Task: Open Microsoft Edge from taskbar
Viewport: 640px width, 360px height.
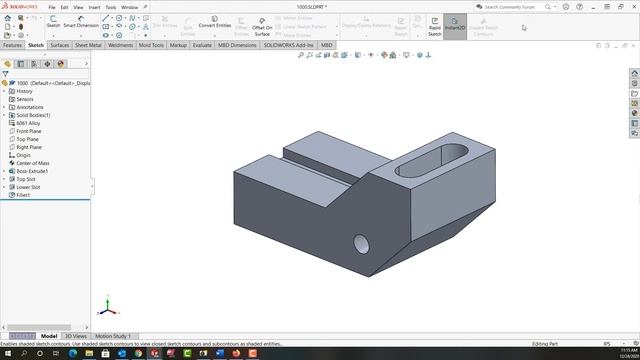Action: click(73, 353)
